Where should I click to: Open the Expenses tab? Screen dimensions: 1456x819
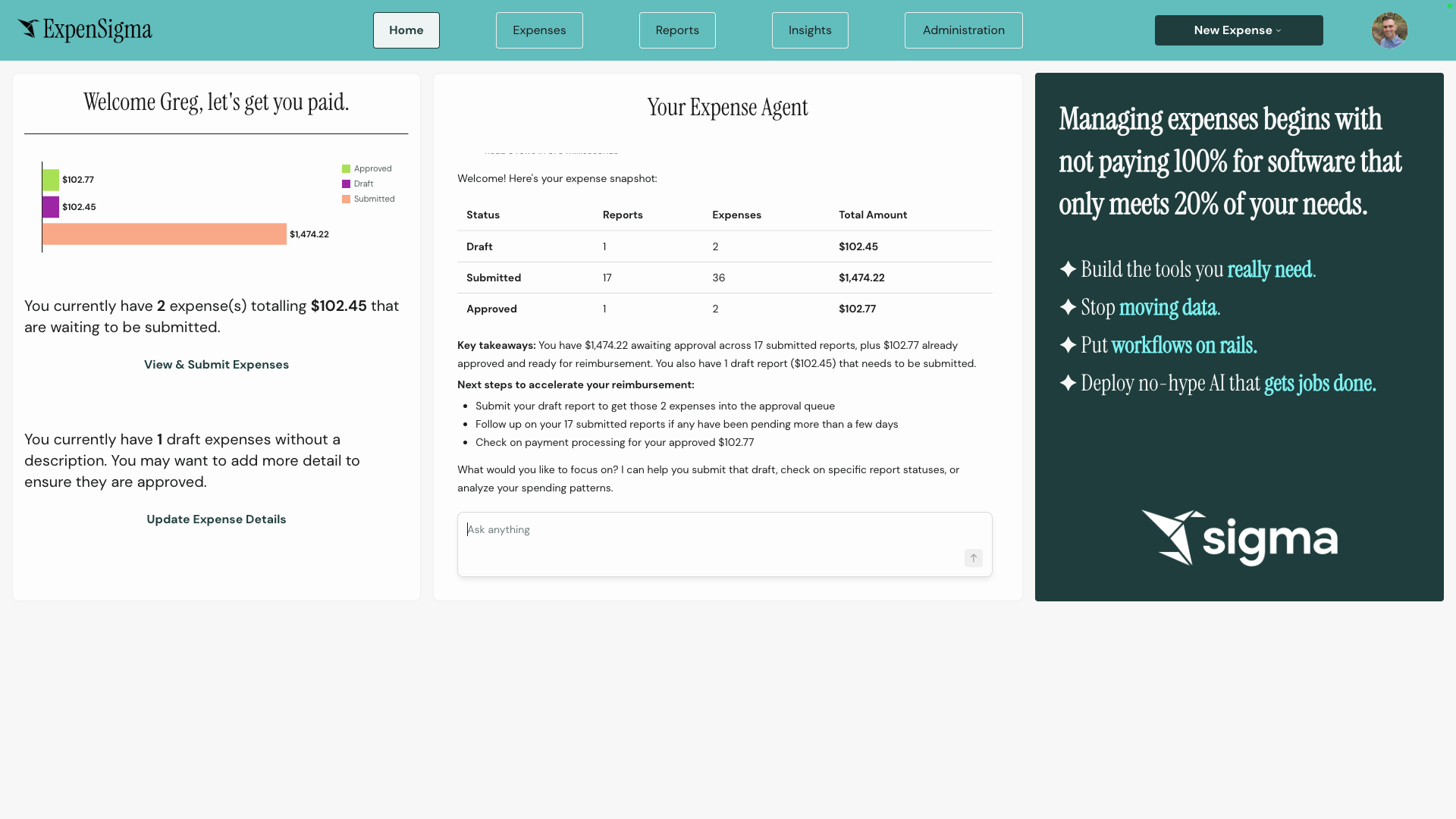[539, 30]
